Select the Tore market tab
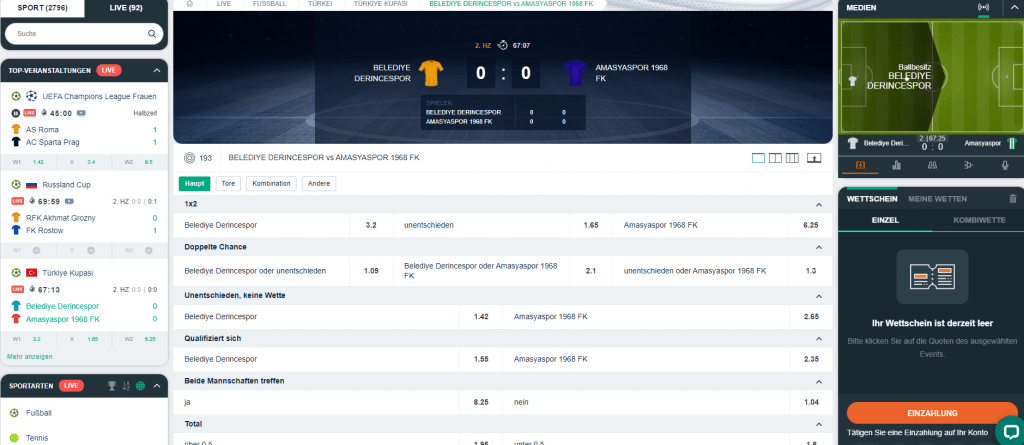The height and width of the screenshot is (445, 1024). (x=229, y=184)
